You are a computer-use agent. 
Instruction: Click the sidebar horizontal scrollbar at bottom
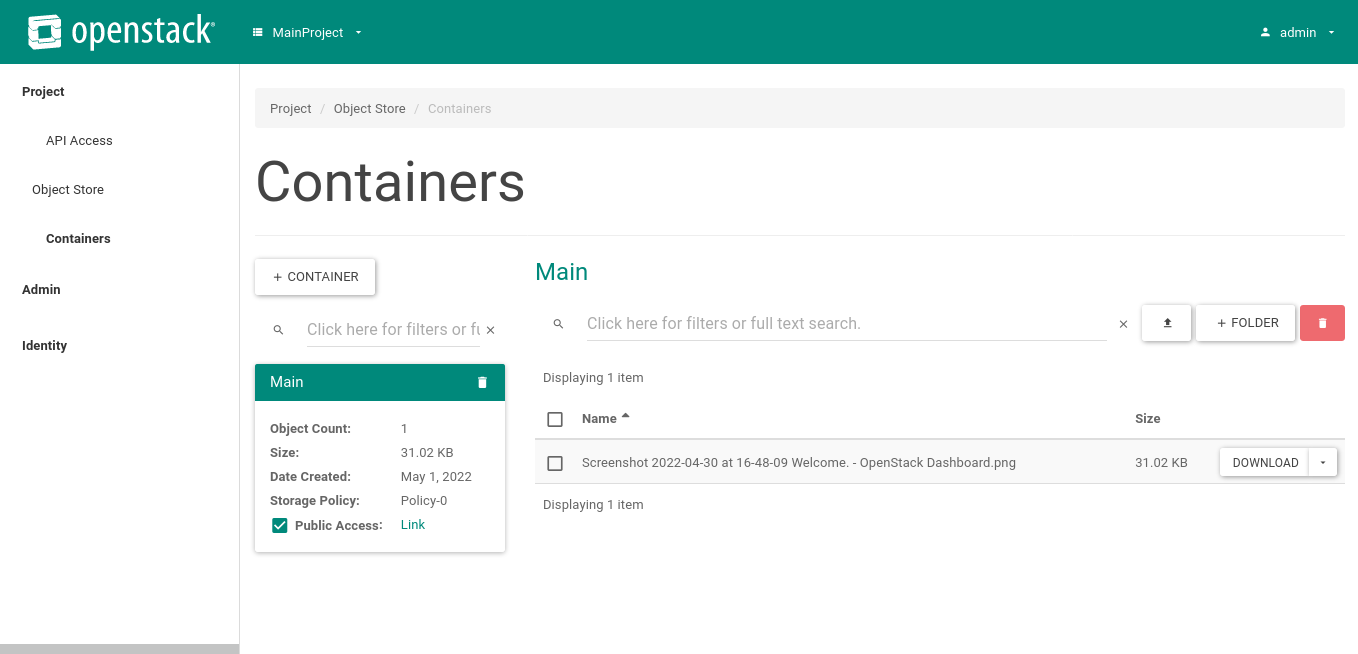pyautogui.click(x=119, y=649)
